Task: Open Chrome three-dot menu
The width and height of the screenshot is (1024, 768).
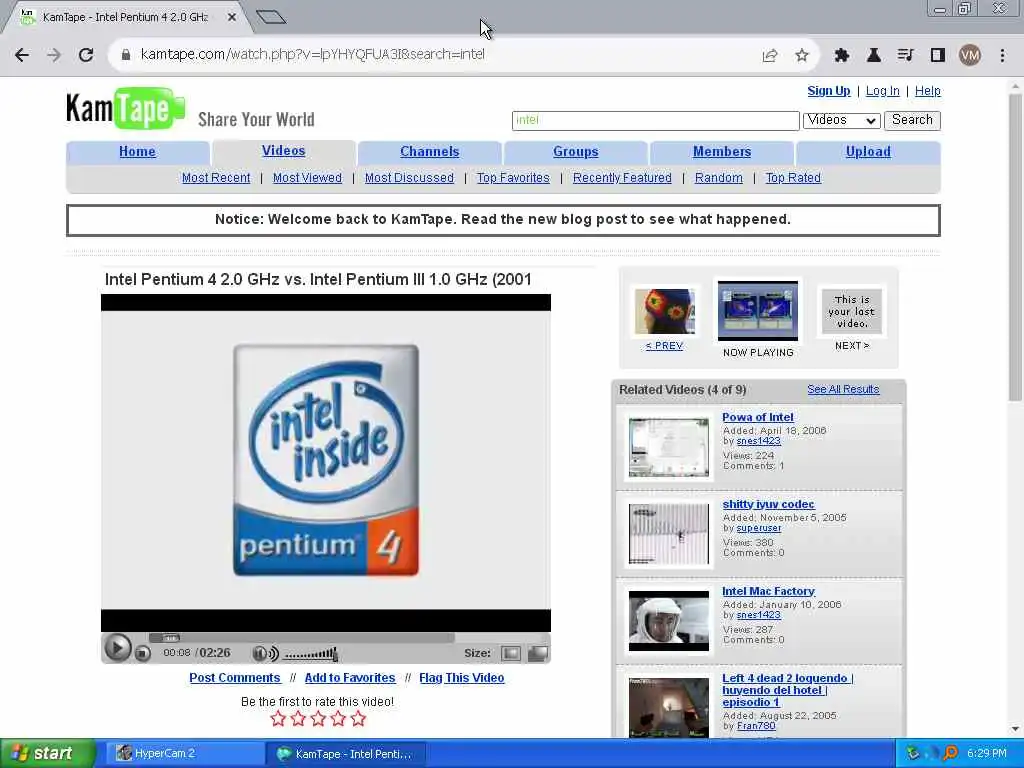Action: click(1002, 56)
